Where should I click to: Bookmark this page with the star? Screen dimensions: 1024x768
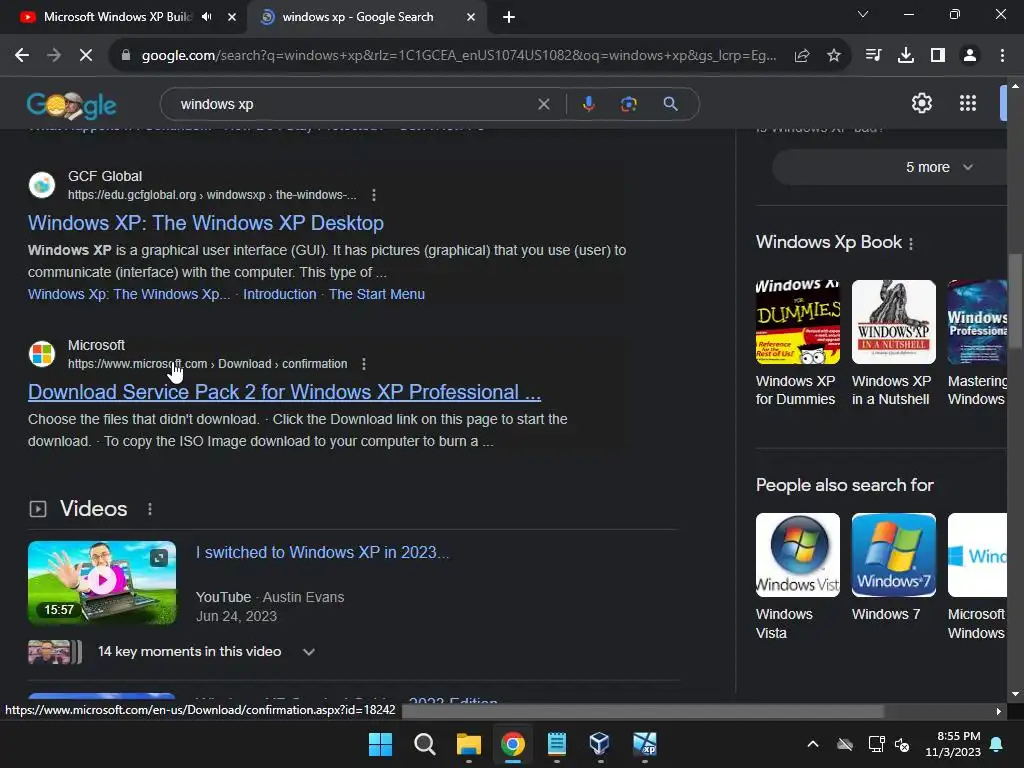tap(833, 56)
